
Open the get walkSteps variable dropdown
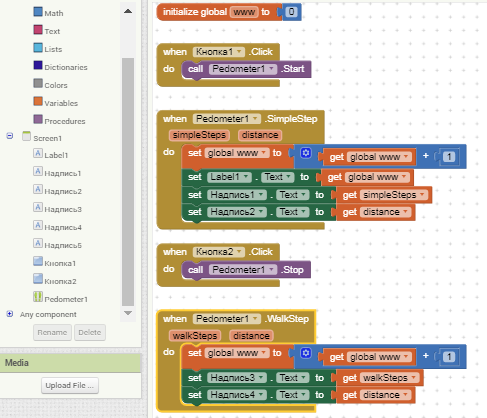pos(390,378)
